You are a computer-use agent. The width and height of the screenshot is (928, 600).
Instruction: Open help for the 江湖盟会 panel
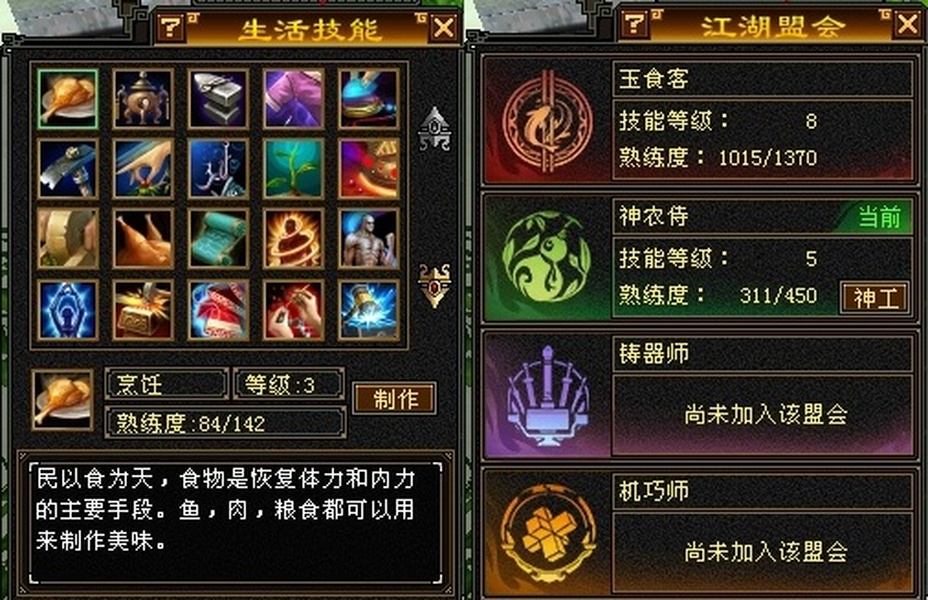click(x=634, y=24)
